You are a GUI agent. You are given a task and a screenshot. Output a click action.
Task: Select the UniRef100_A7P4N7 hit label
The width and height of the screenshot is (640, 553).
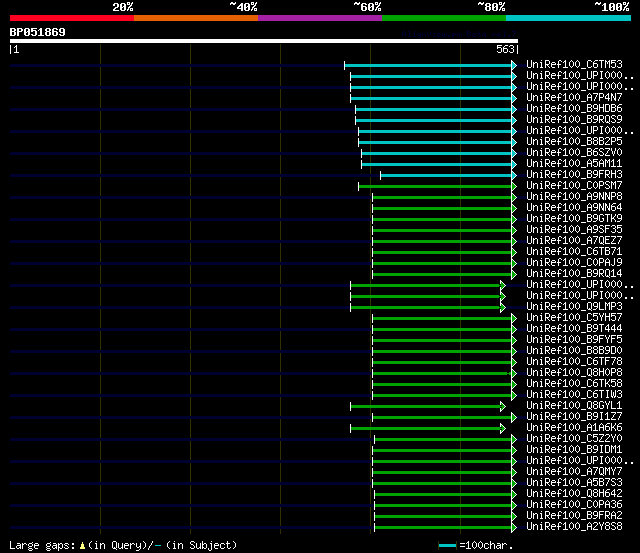[574, 98]
